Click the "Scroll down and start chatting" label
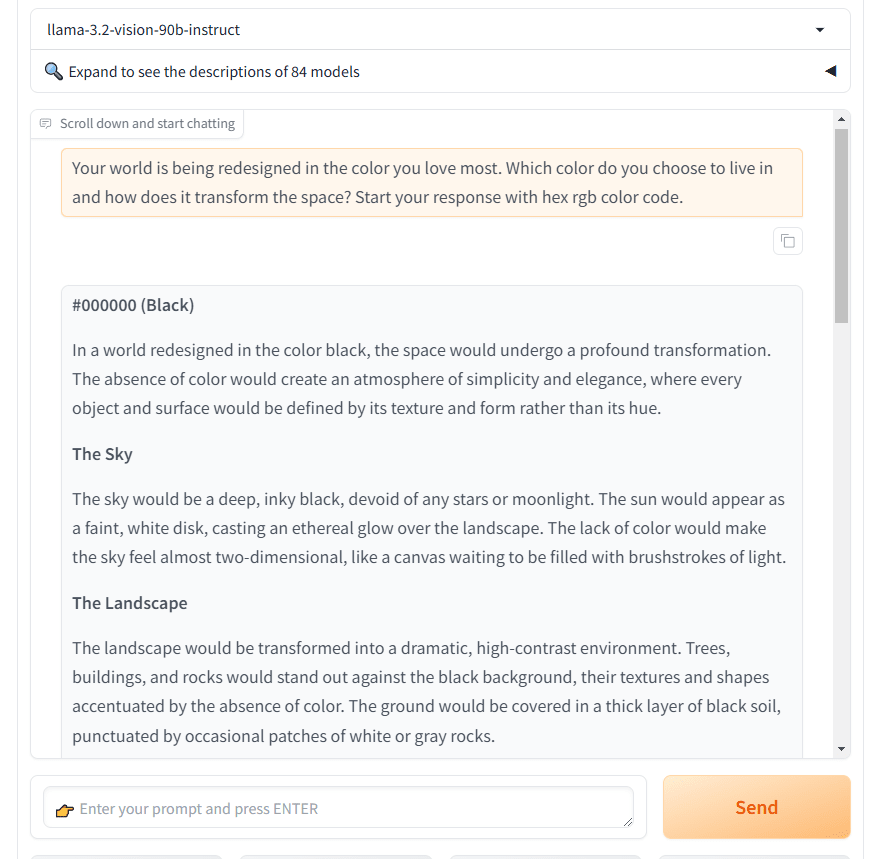893x859 pixels. pyautogui.click(x=147, y=124)
